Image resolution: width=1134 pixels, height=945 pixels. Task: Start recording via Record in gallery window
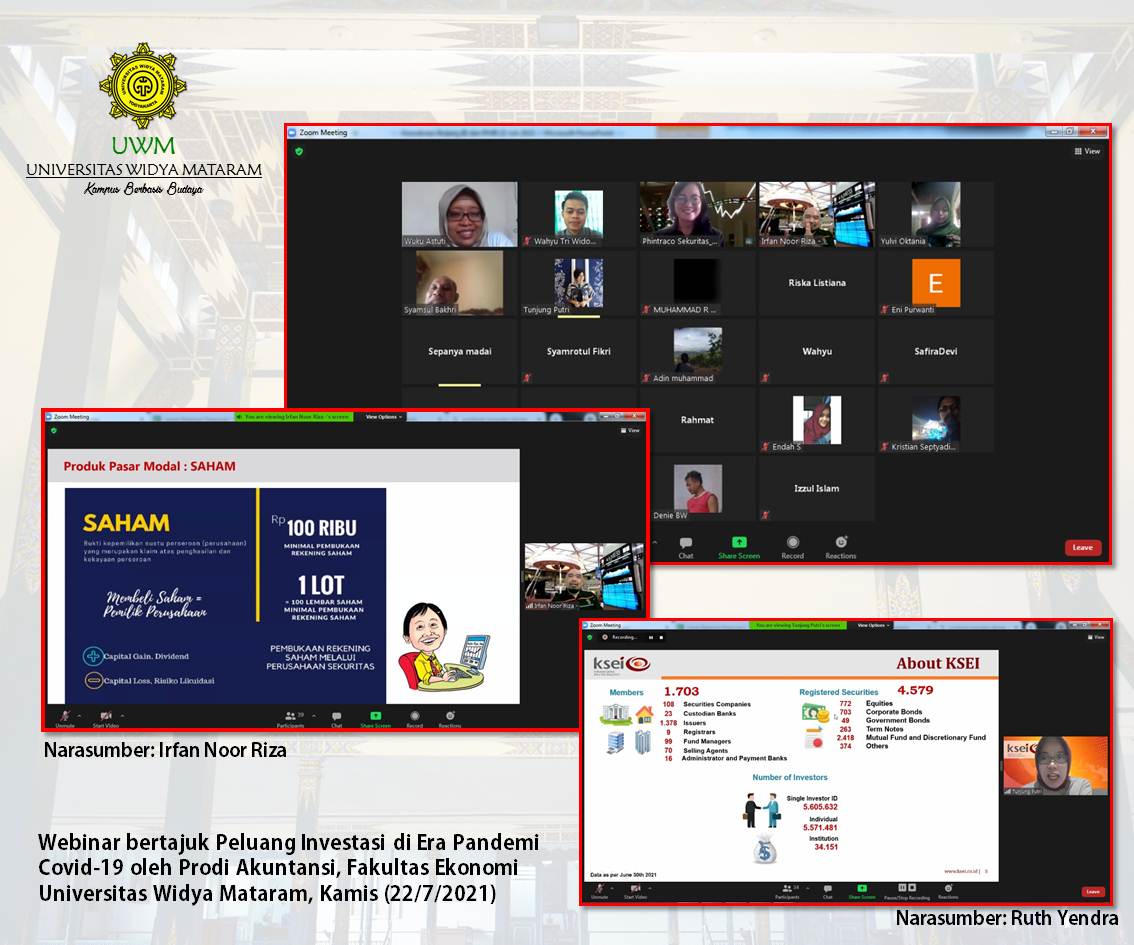click(792, 546)
